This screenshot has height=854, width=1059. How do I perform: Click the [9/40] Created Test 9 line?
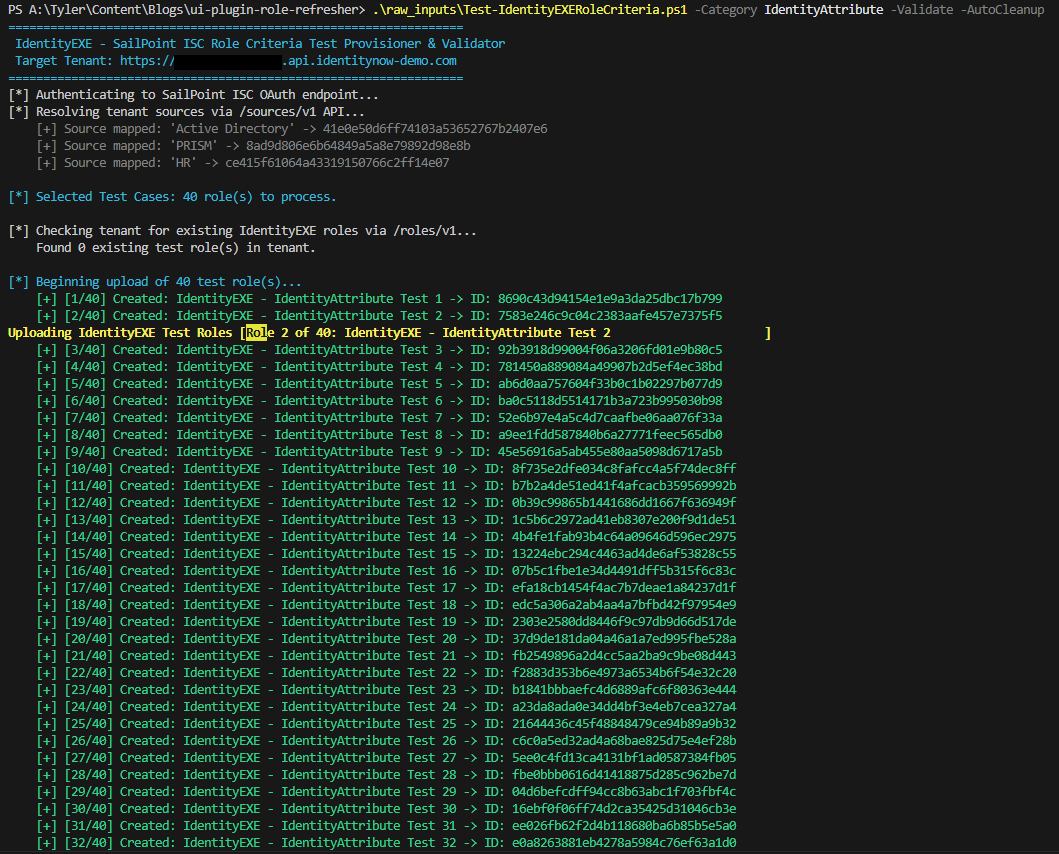[x=380, y=451]
